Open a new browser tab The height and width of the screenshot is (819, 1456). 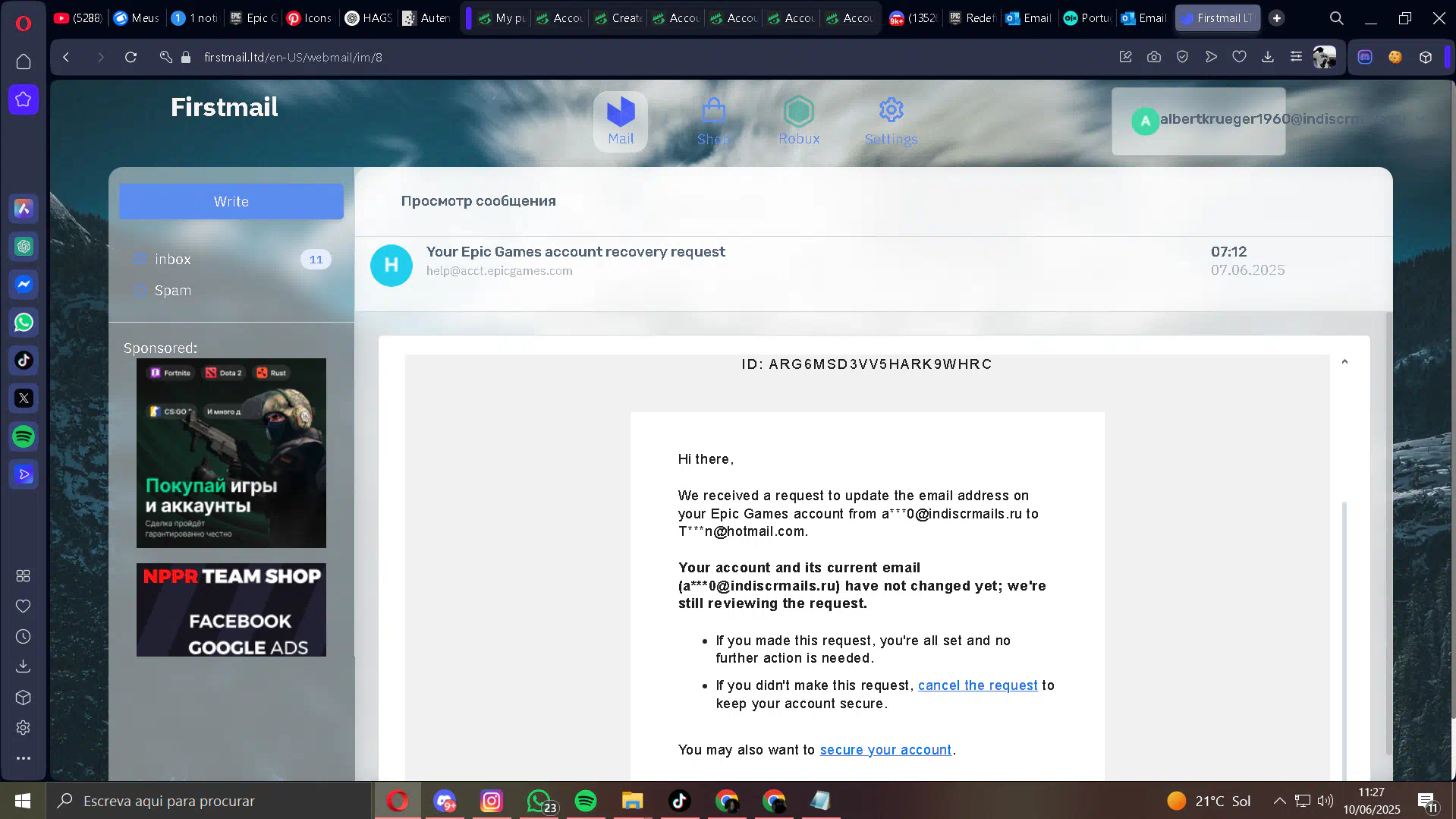coord(1277,18)
